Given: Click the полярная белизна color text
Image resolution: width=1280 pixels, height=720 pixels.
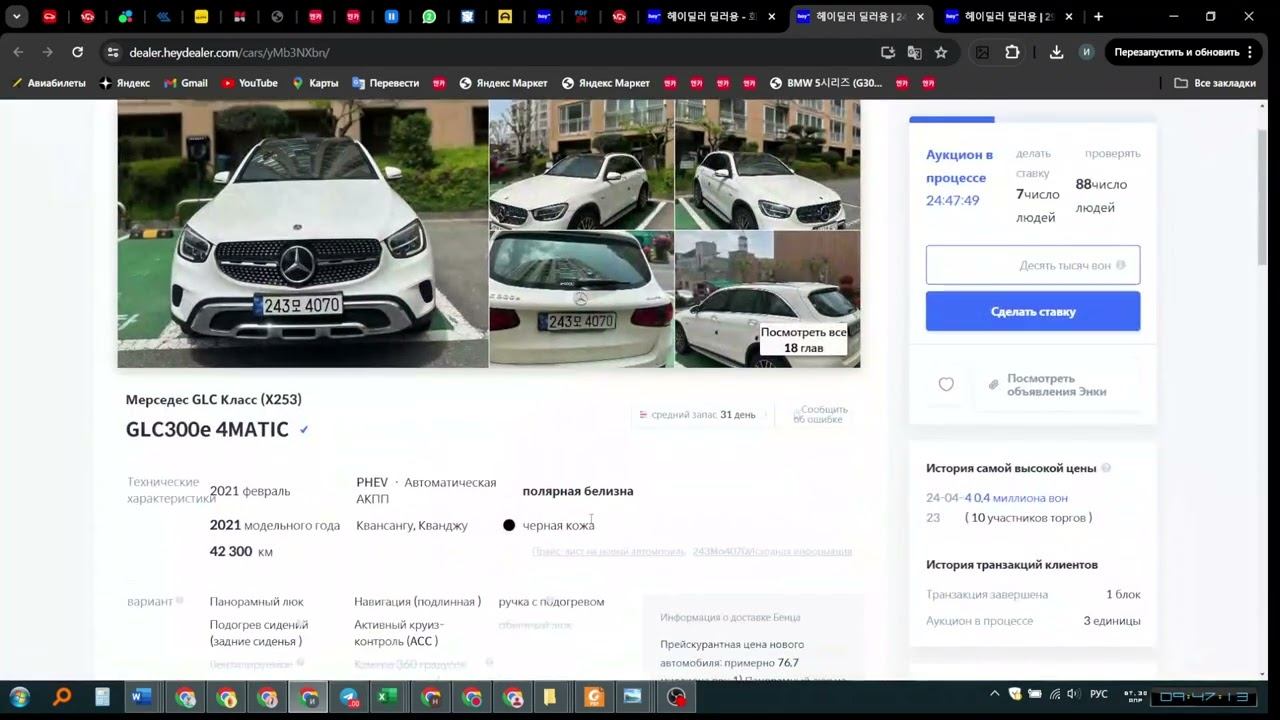Looking at the screenshot, I should pos(578,491).
